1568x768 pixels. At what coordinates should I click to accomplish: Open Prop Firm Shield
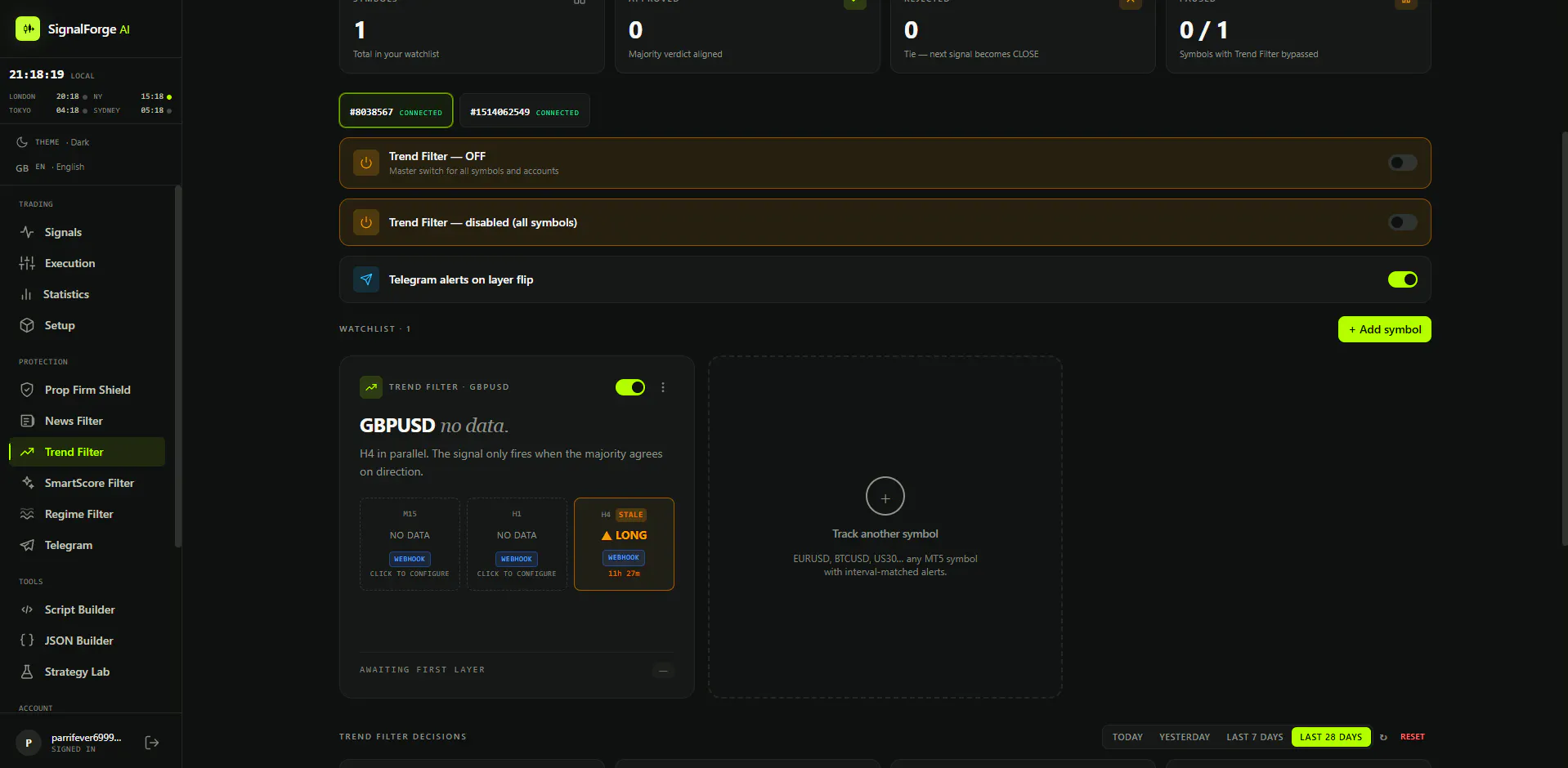click(x=87, y=390)
